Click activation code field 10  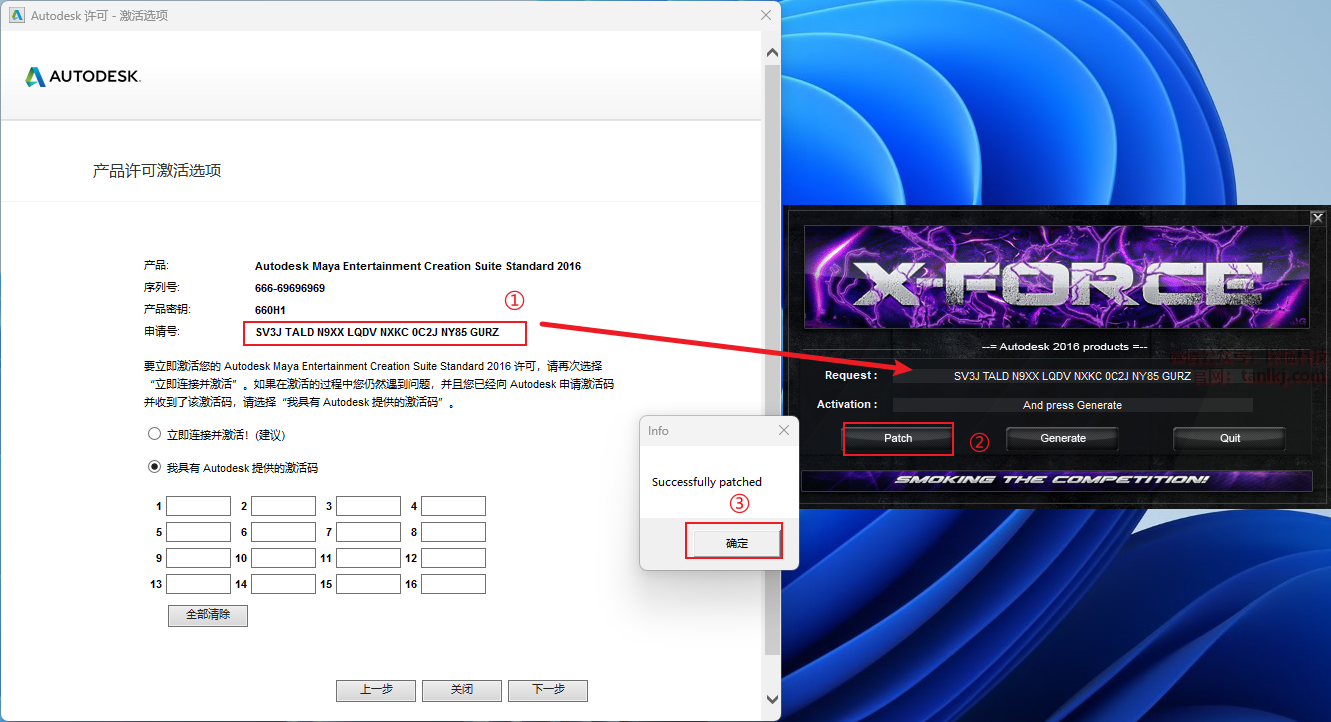coord(283,558)
